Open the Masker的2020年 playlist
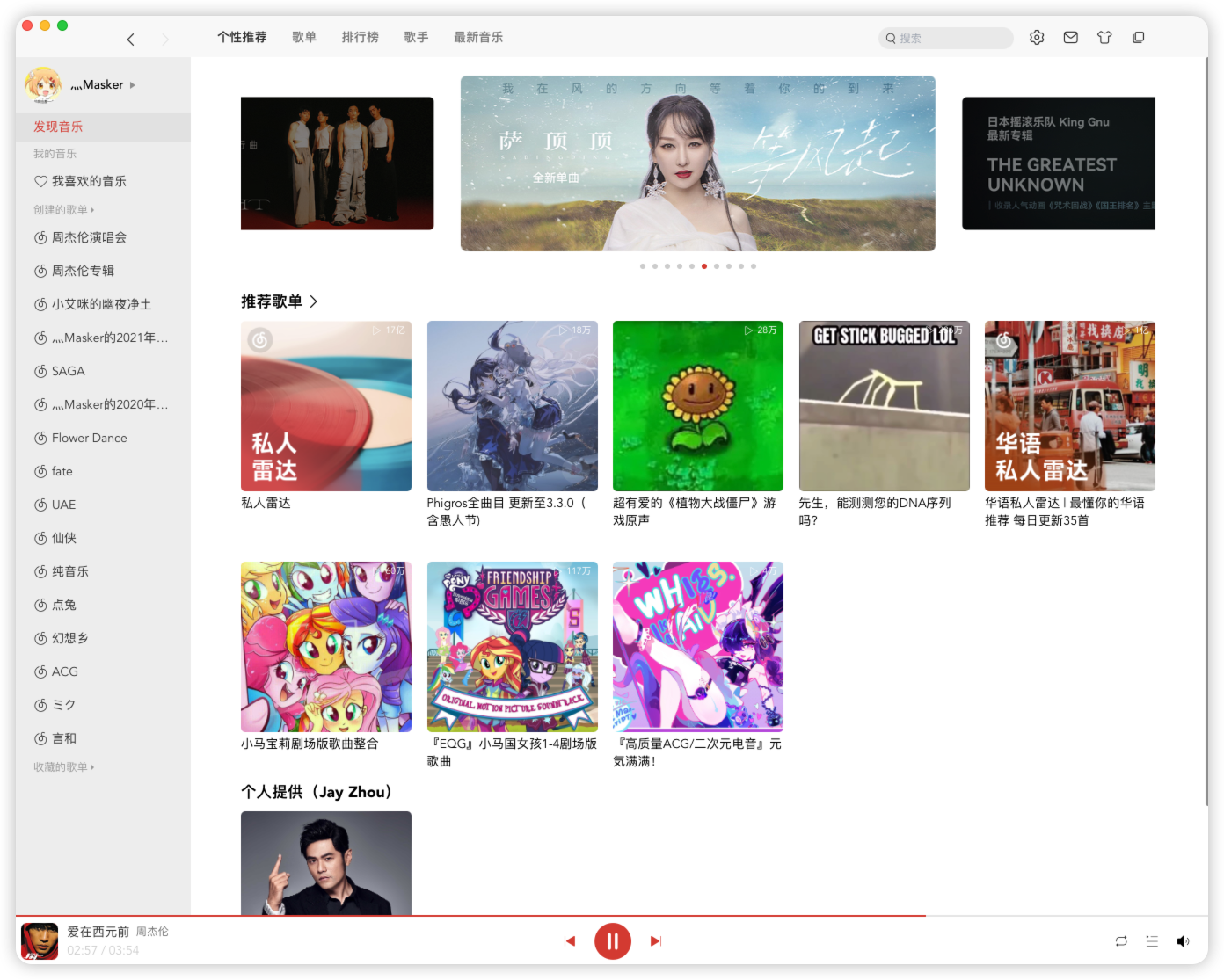 (103, 404)
